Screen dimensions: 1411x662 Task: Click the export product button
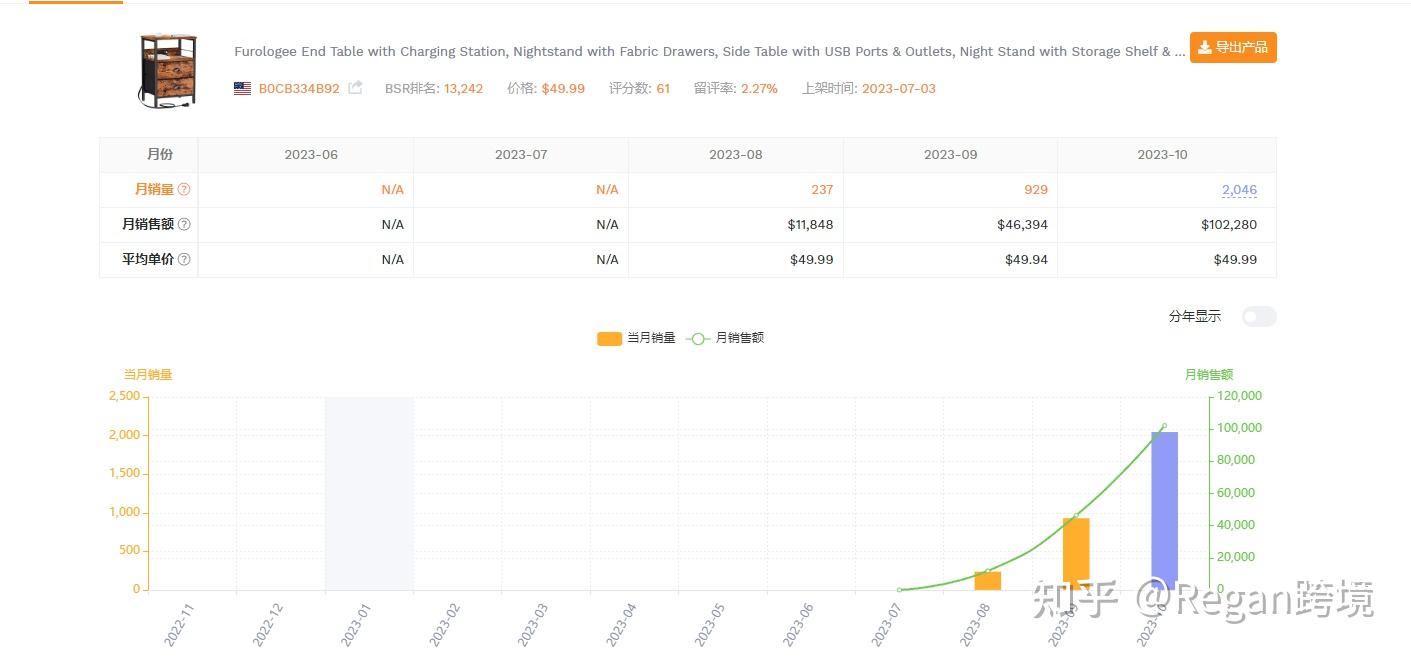1232,48
